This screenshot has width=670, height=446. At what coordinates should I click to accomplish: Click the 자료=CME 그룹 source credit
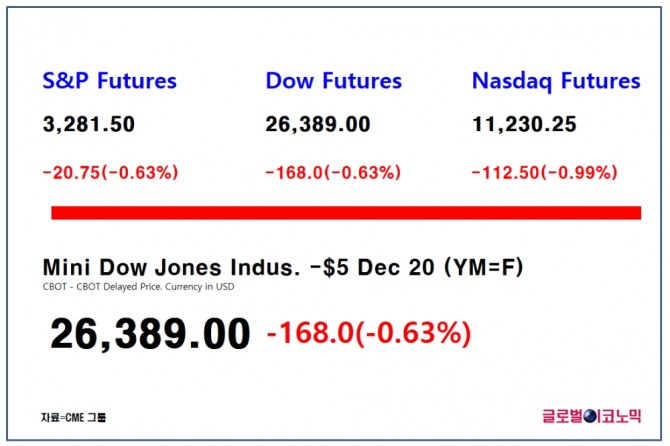pos(73,416)
